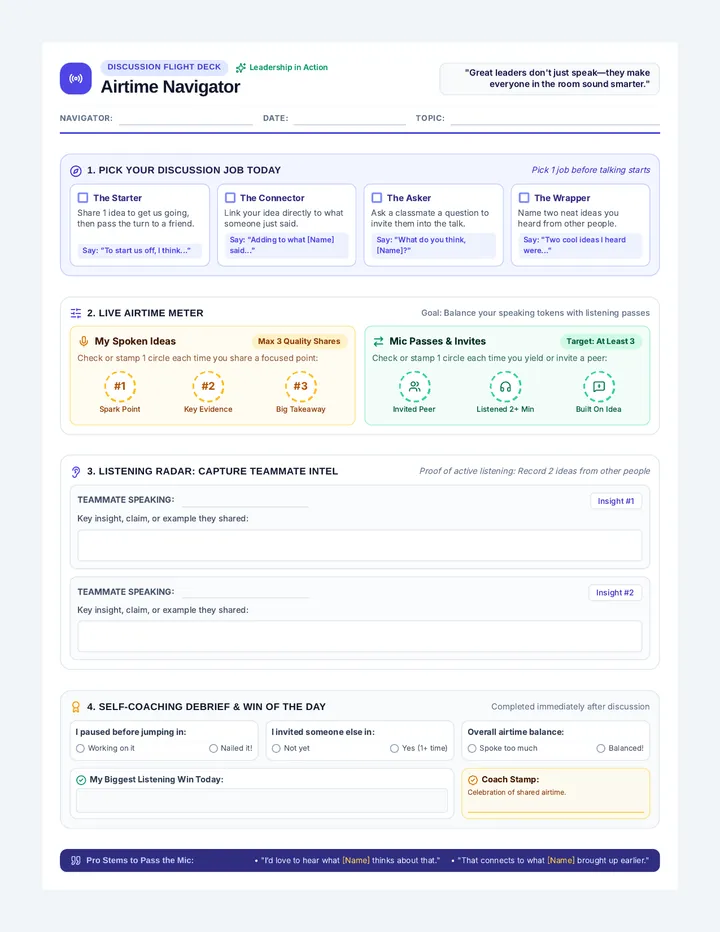Click the "Pick 1 job before talking starts" note
720x932 pixels.
pos(590,170)
